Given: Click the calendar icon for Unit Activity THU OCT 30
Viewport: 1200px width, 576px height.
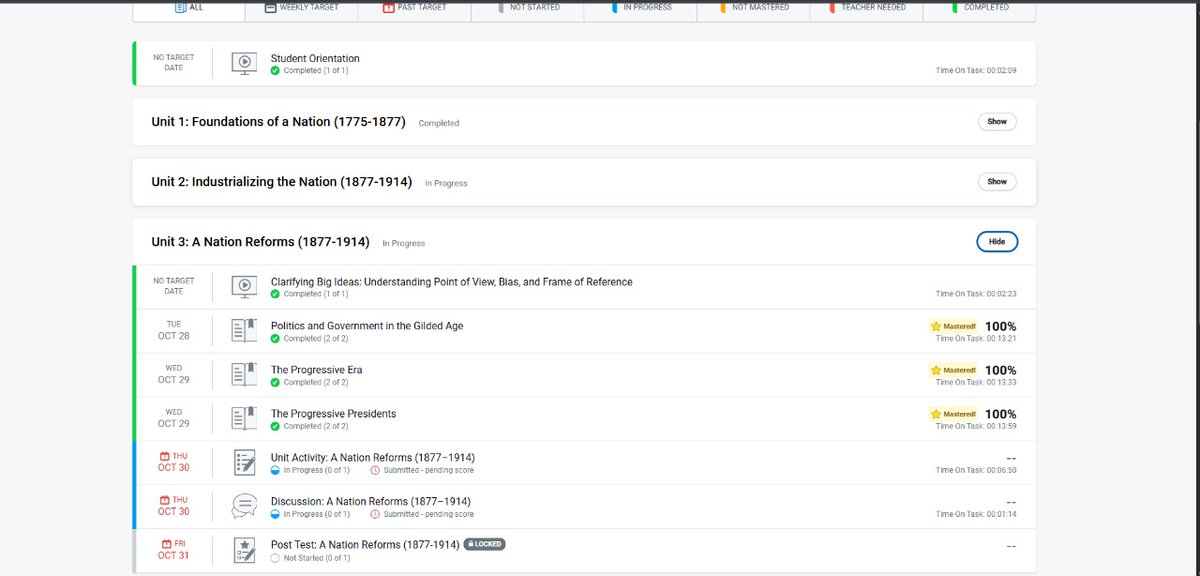Looking at the screenshot, I should click(x=166, y=456).
